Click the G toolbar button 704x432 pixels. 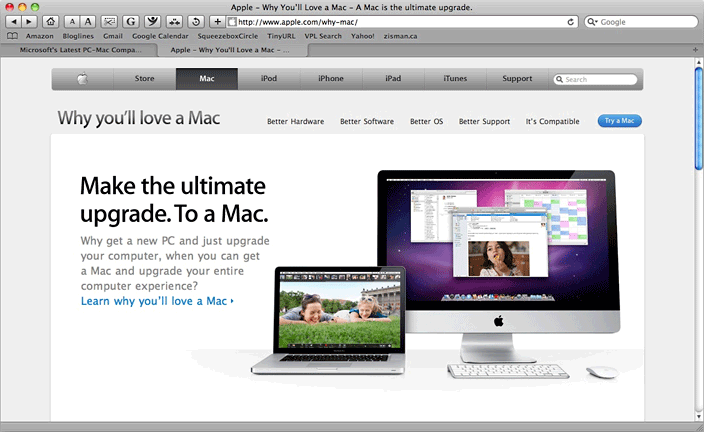tap(131, 22)
